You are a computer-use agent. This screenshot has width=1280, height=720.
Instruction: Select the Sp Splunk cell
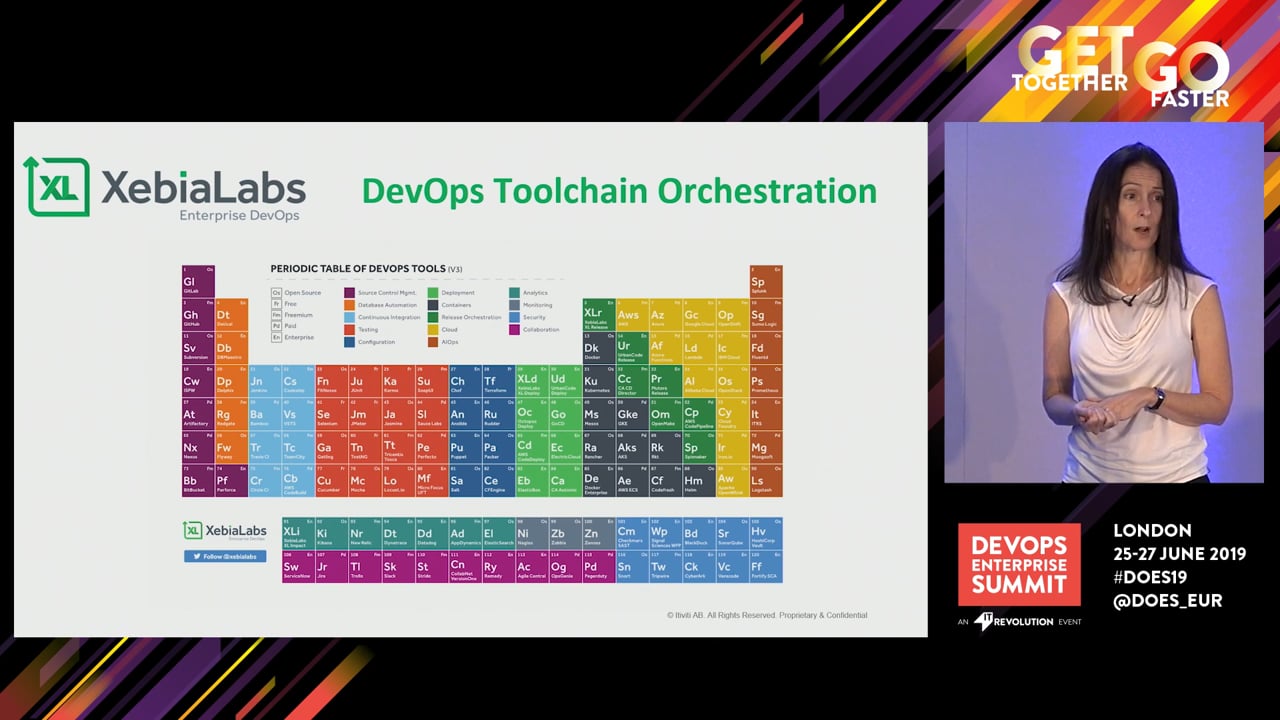766,281
